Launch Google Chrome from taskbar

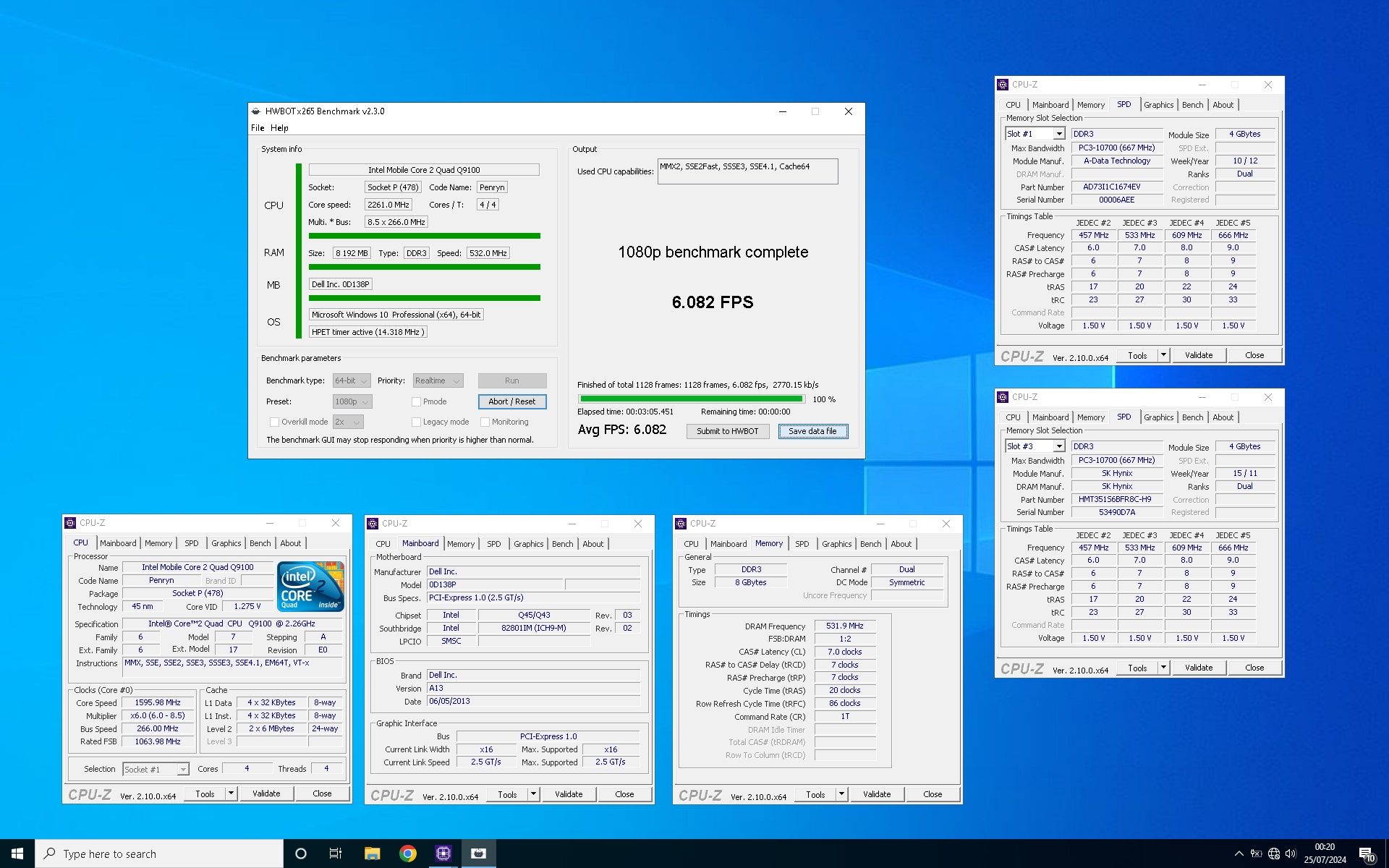[408, 854]
